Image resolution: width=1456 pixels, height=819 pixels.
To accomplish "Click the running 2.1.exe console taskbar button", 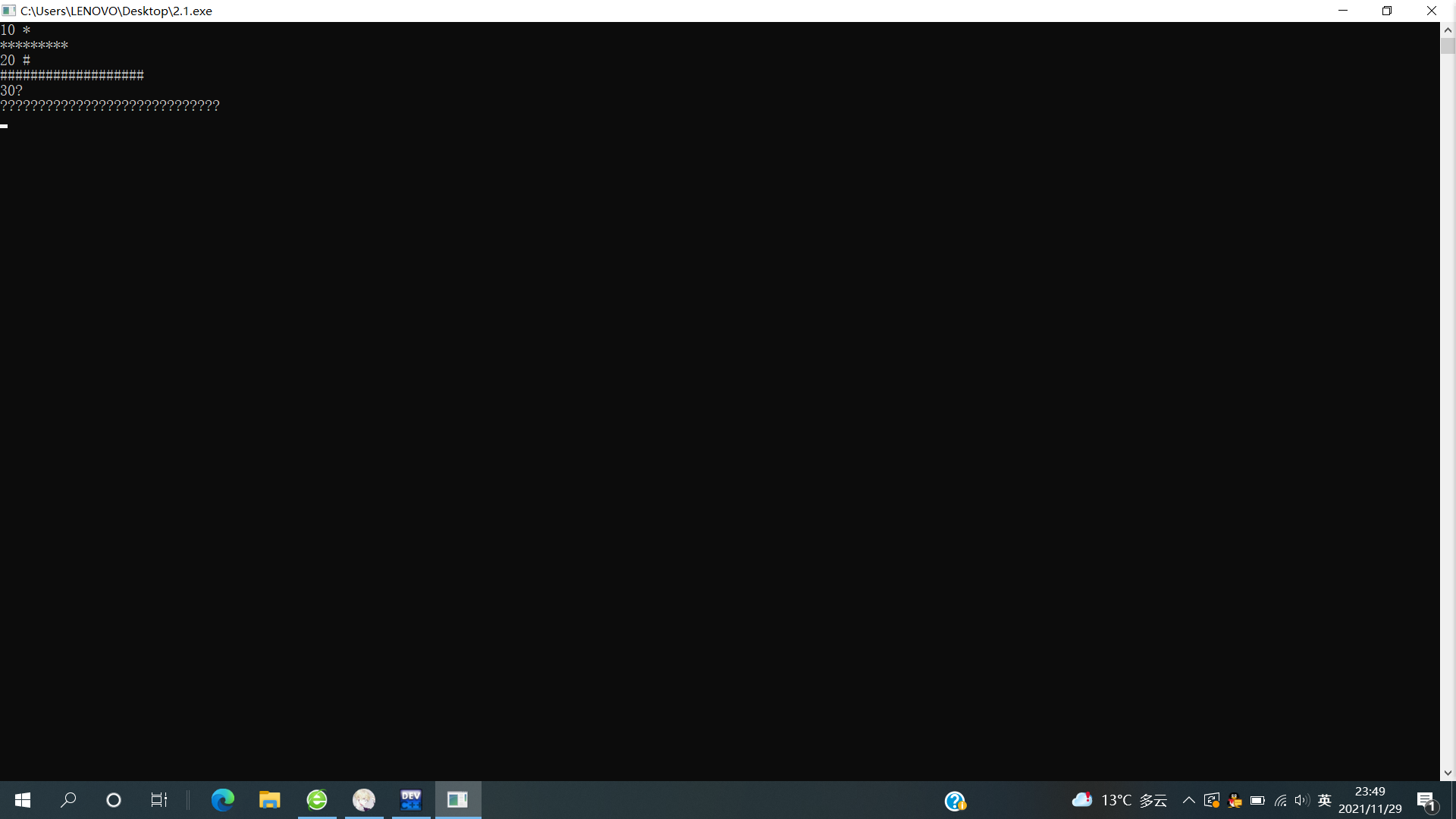I will tap(458, 800).
